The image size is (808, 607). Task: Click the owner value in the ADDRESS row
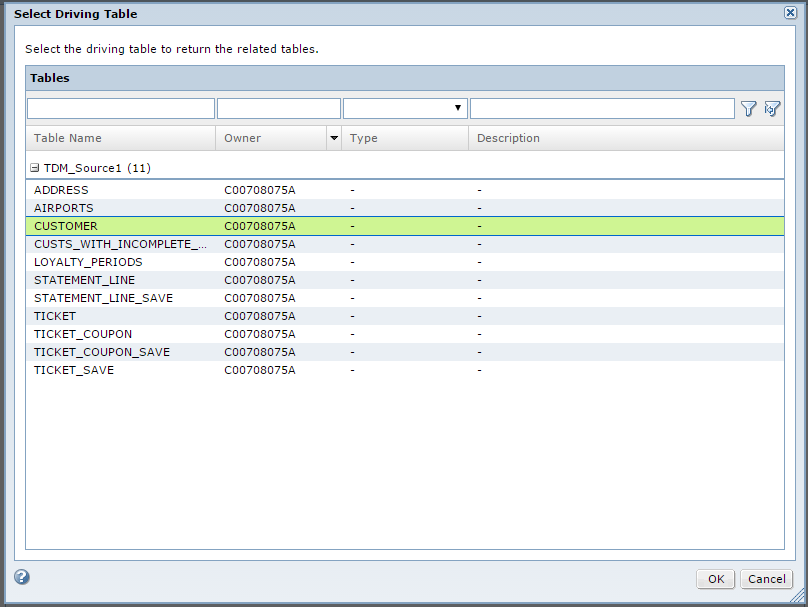pos(260,190)
